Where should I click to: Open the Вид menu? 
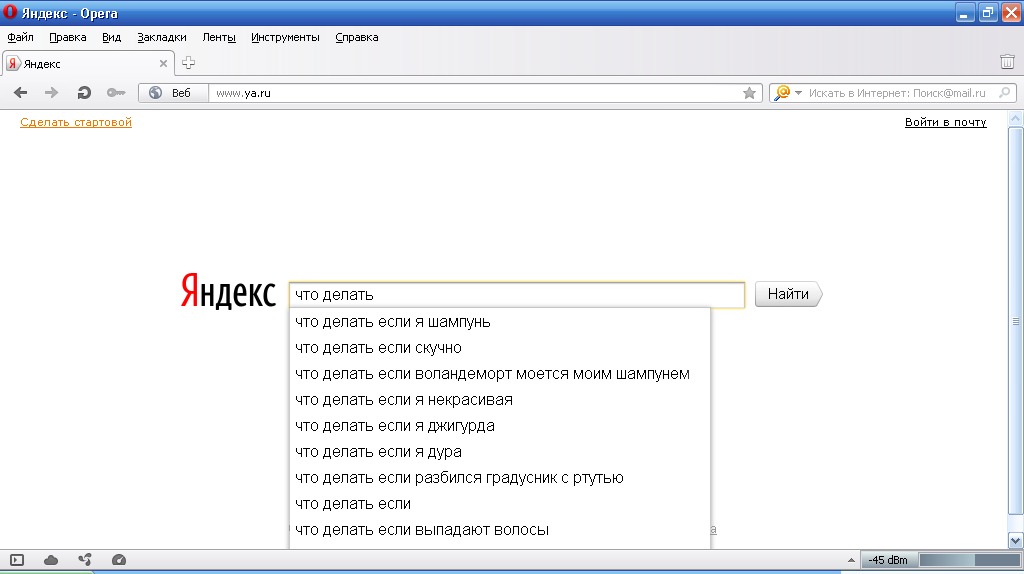coord(112,37)
